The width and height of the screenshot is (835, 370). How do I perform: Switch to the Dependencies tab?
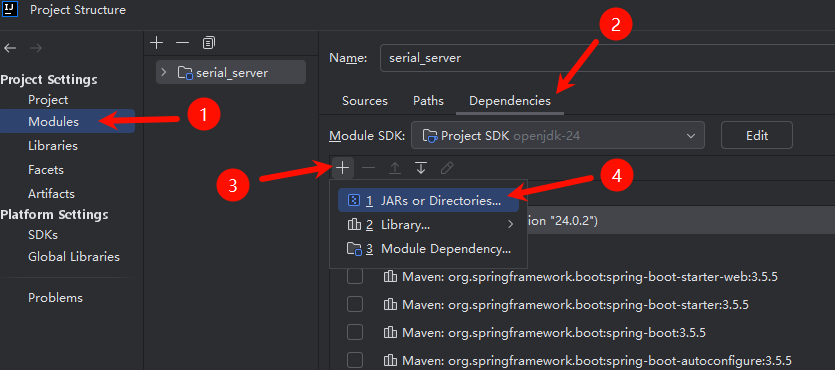(510, 101)
